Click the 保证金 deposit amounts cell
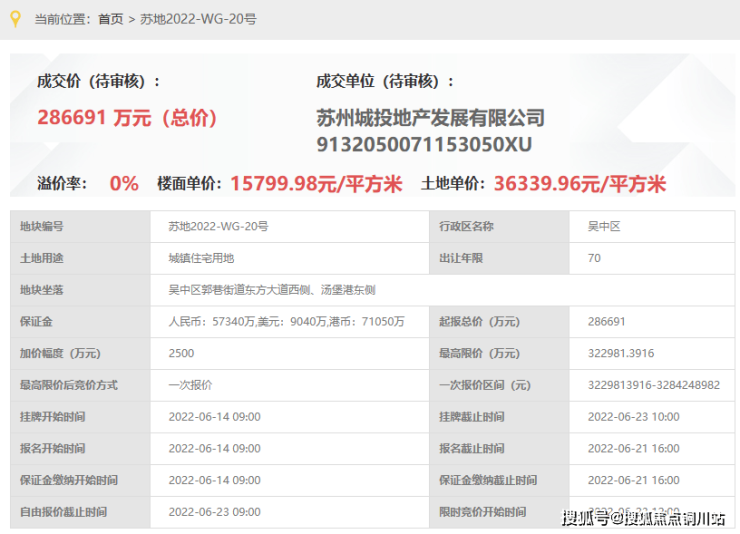The width and height of the screenshot is (740, 534). (289, 322)
